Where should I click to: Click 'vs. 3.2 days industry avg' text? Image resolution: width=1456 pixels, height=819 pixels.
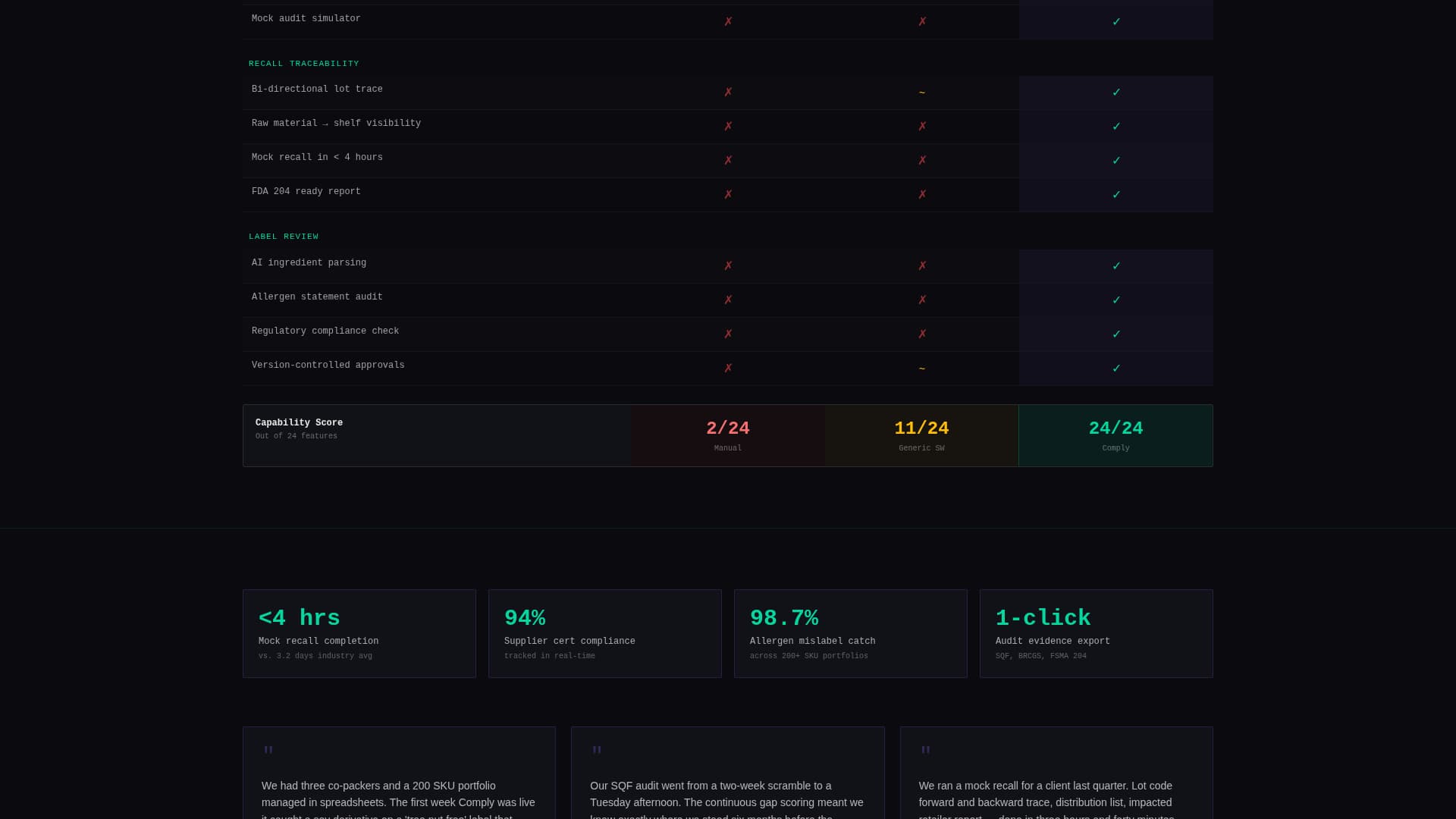[315, 656]
